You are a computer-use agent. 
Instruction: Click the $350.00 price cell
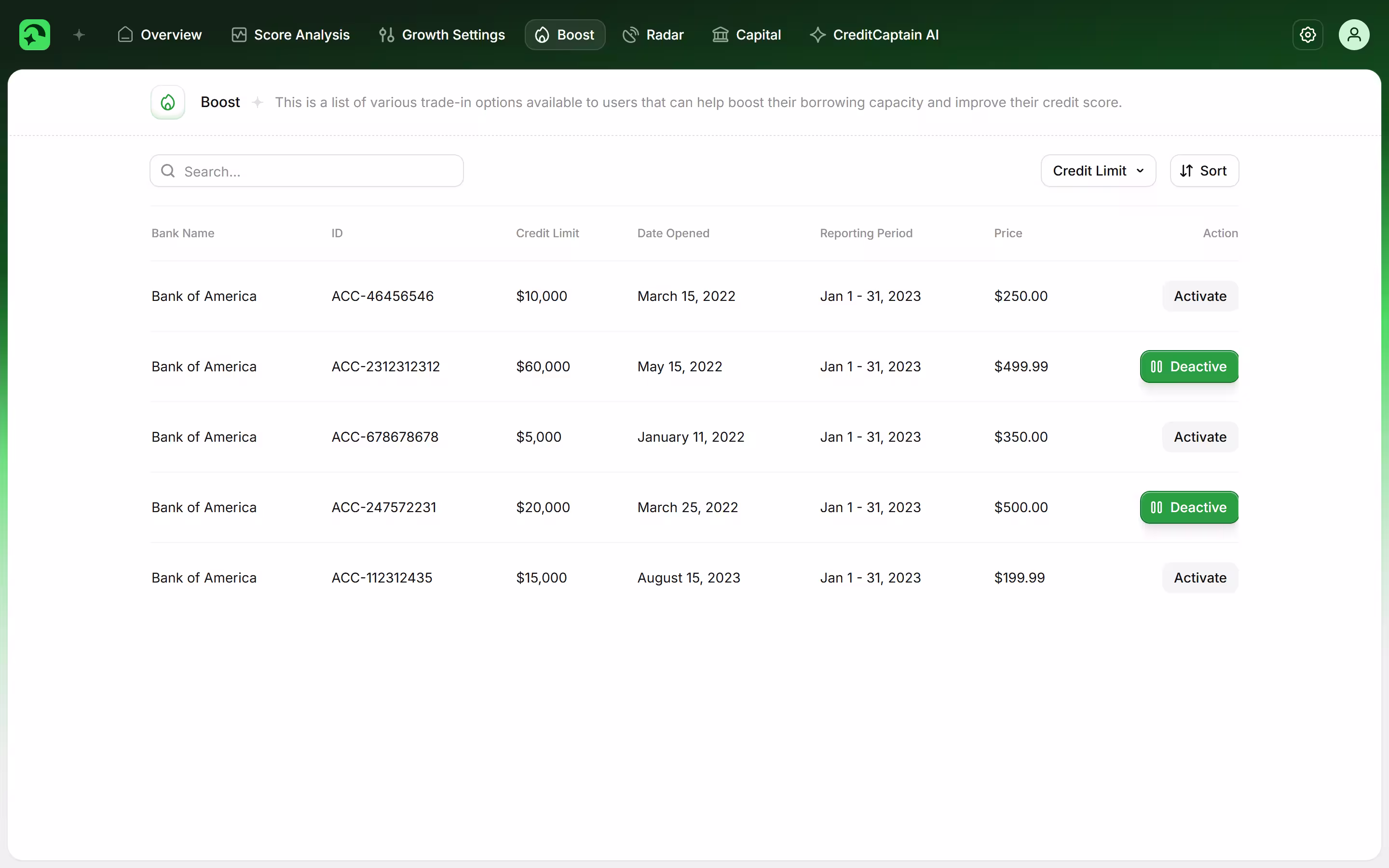click(1021, 437)
